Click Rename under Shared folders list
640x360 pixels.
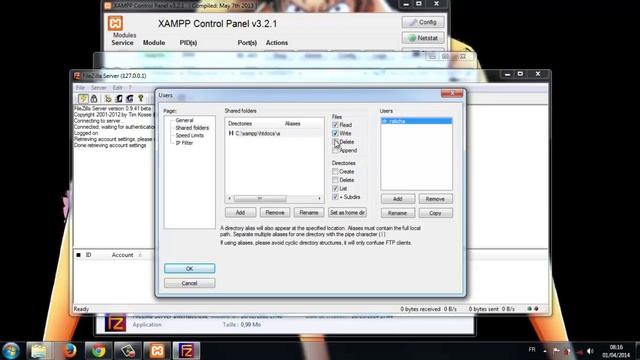tap(309, 213)
